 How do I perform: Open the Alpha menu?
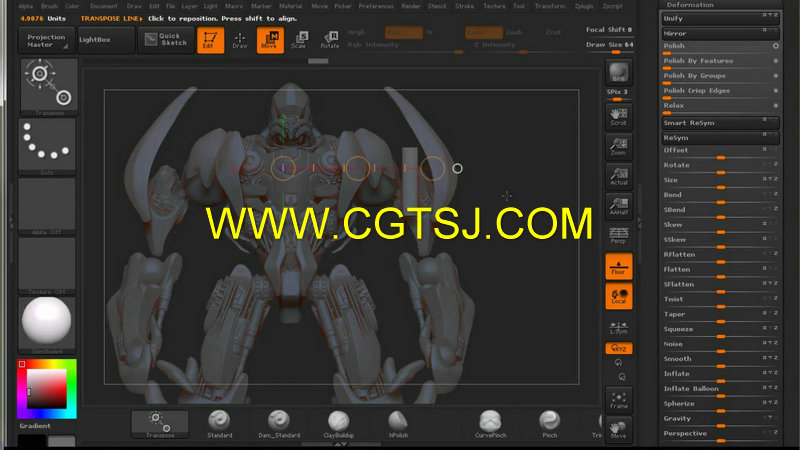(26, 6)
